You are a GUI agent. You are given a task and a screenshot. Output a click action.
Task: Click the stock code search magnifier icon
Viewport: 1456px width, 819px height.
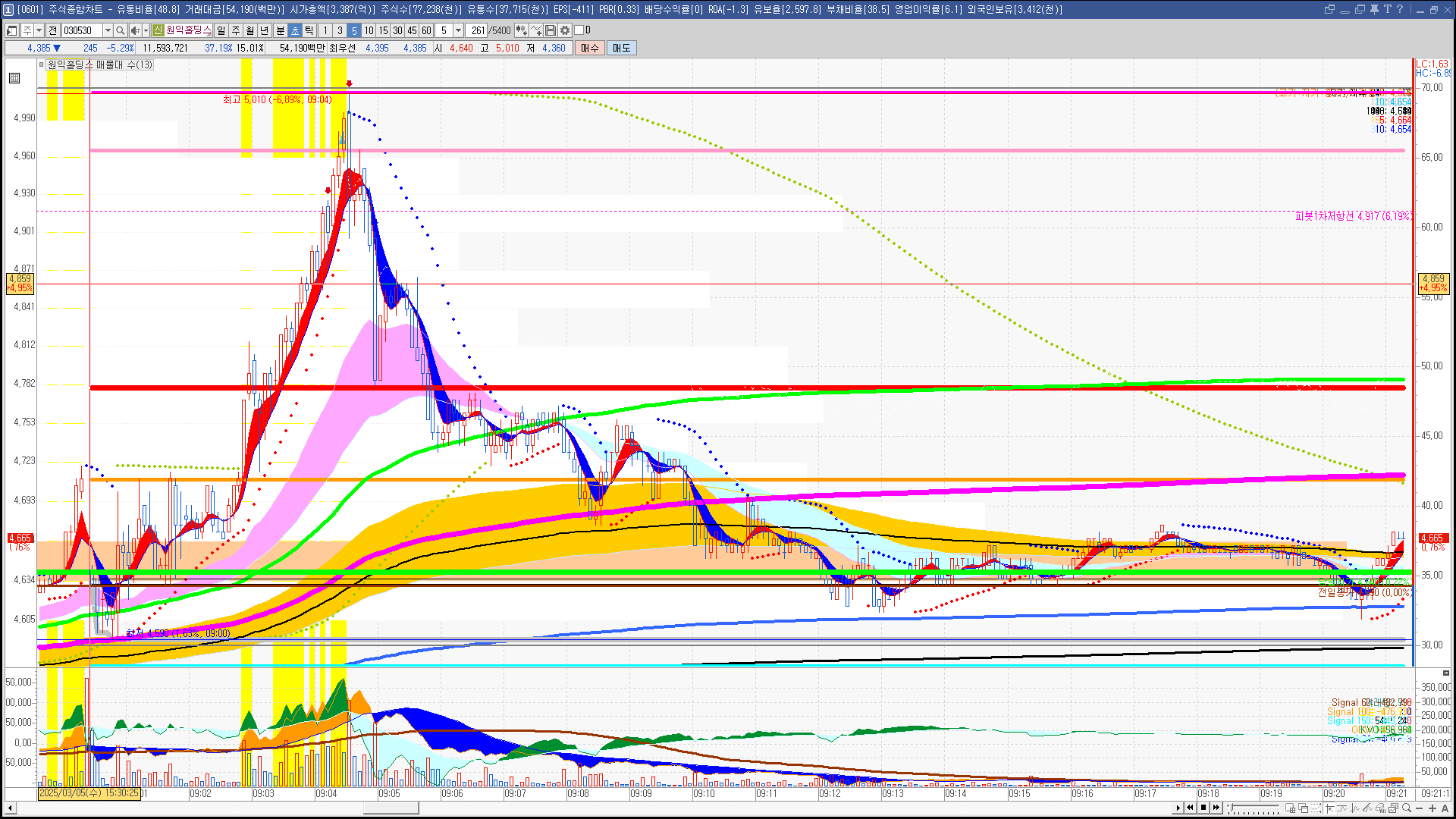tap(120, 30)
